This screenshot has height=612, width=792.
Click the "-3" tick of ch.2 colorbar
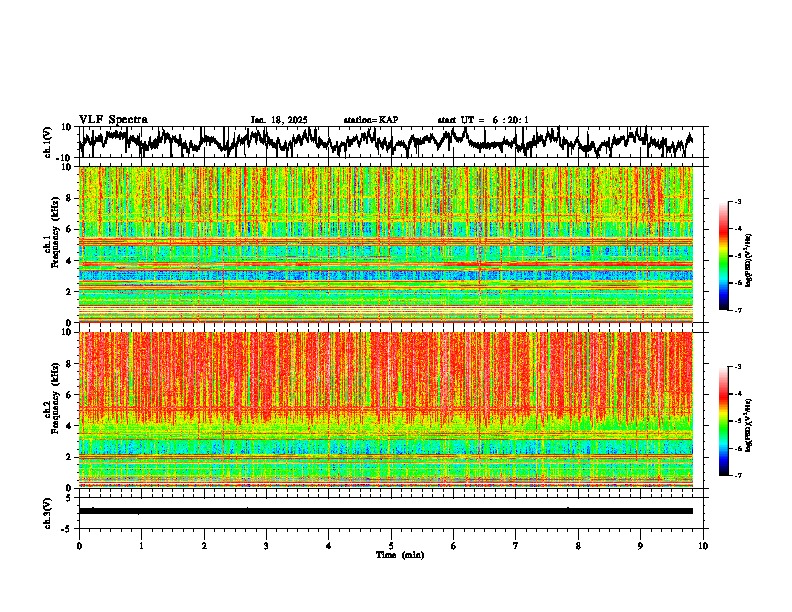[x=737, y=367]
